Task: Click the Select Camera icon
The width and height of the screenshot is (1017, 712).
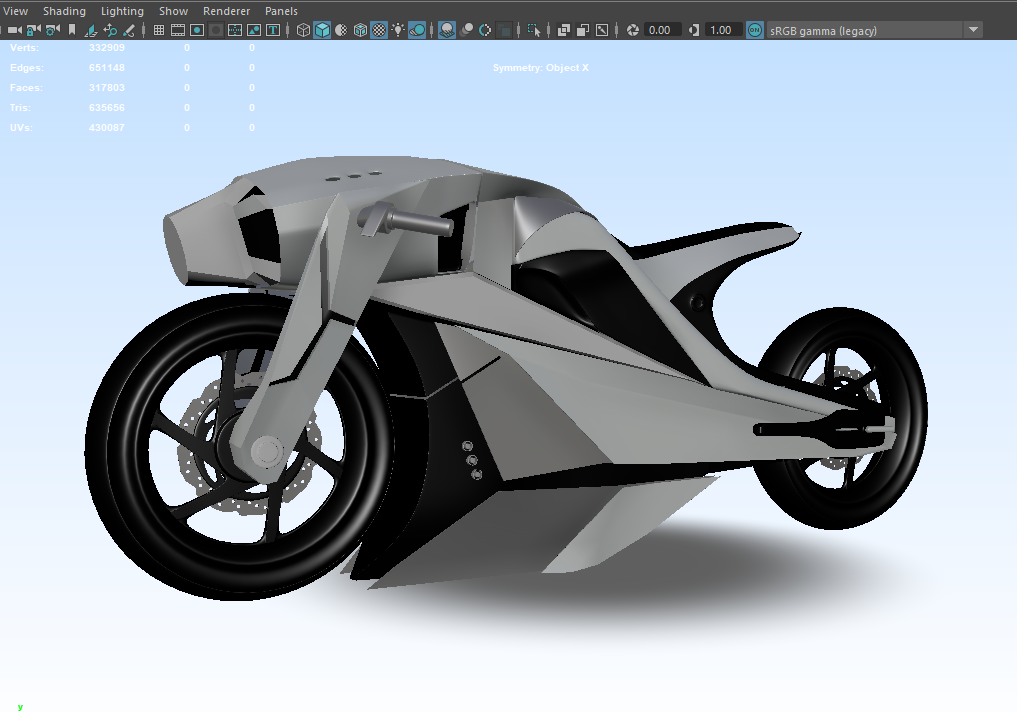Action: (x=14, y=30)
